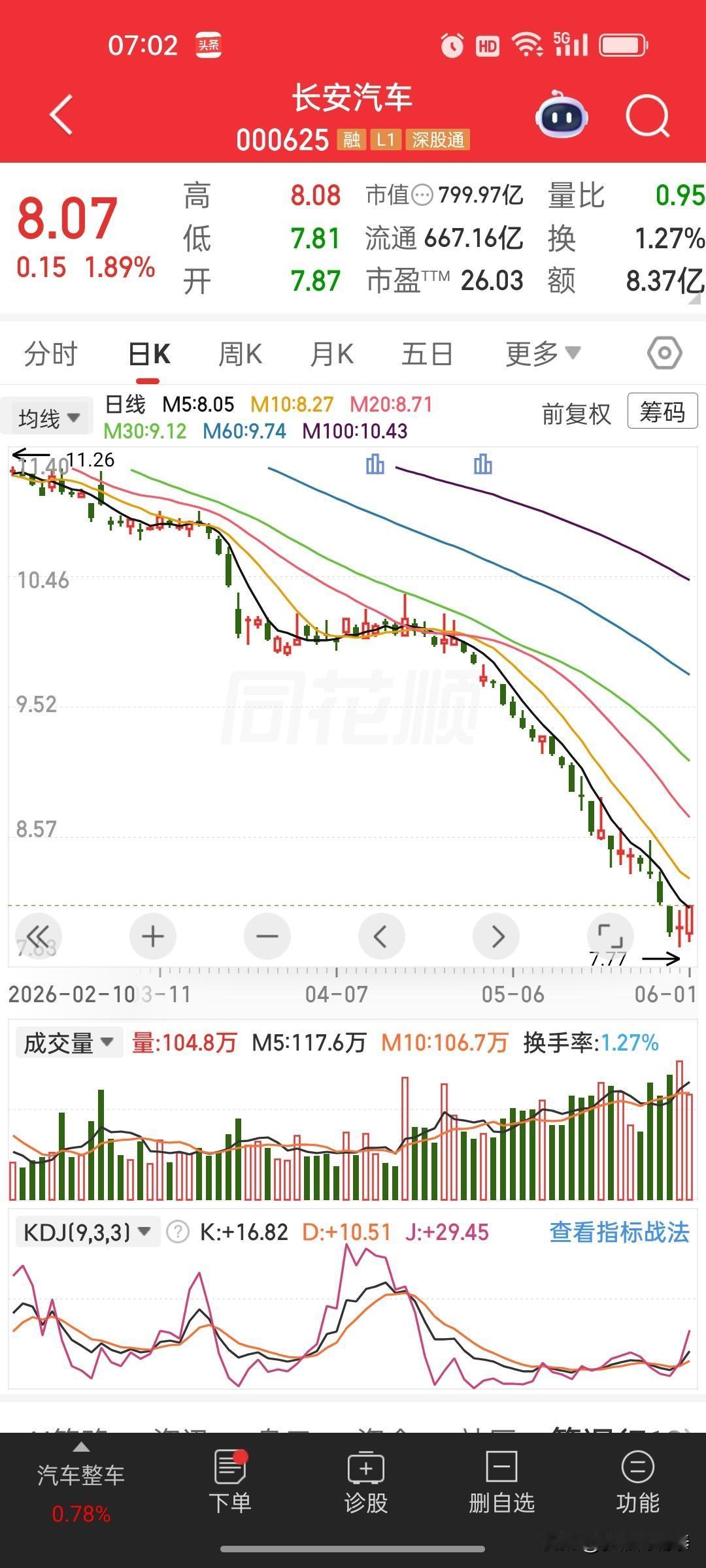The image size is (706, 1568).
Task: Tap float value 667.16亿
Action: point(473,238)
